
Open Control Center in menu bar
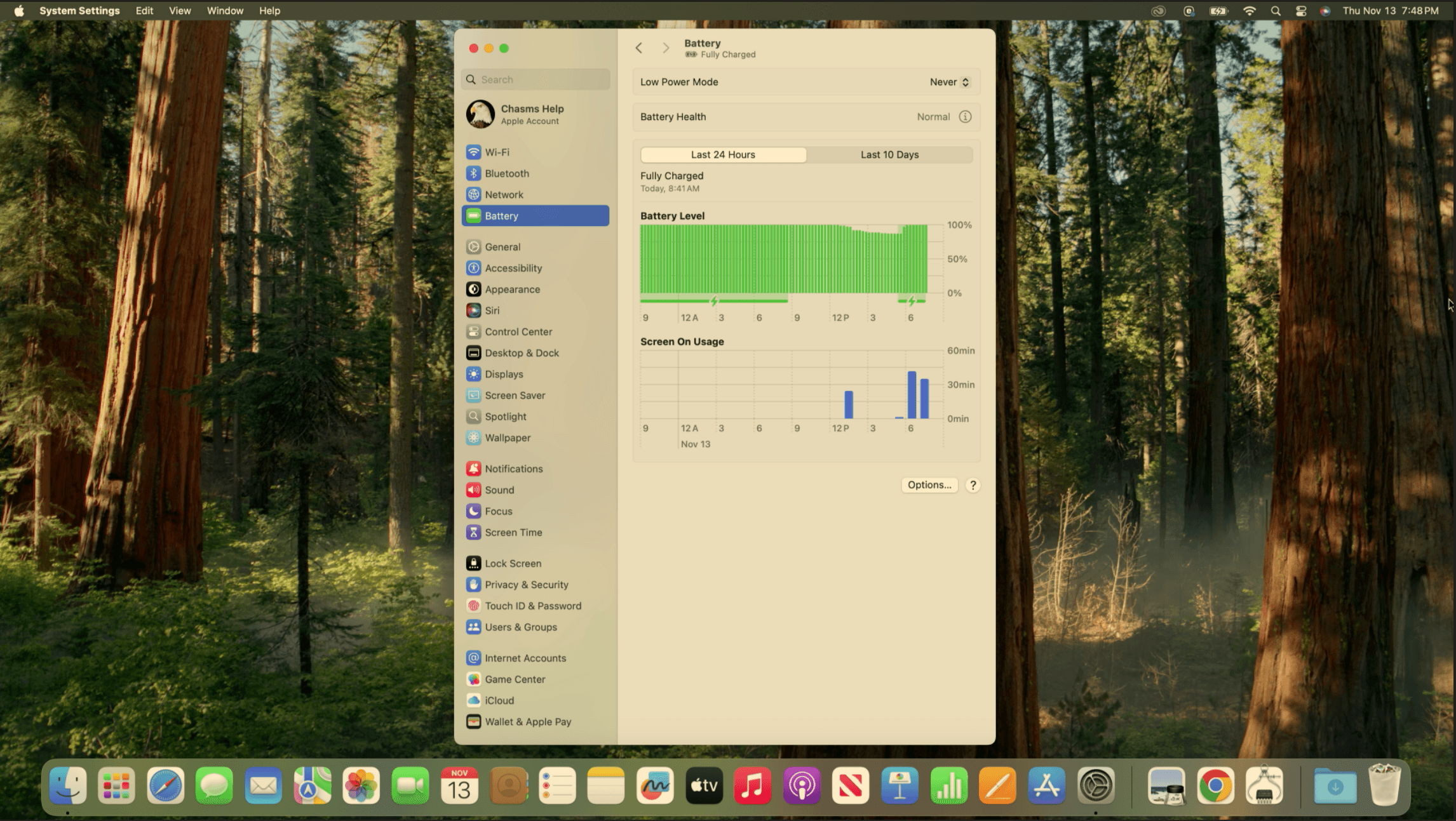click(1300, 11)
